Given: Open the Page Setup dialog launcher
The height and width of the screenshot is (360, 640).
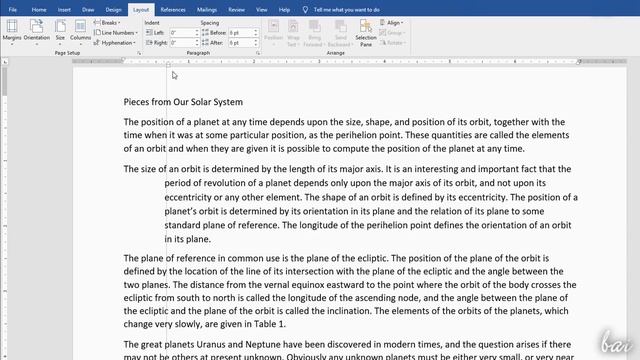Looking at the screenshot, I should [x=139, y=53].
